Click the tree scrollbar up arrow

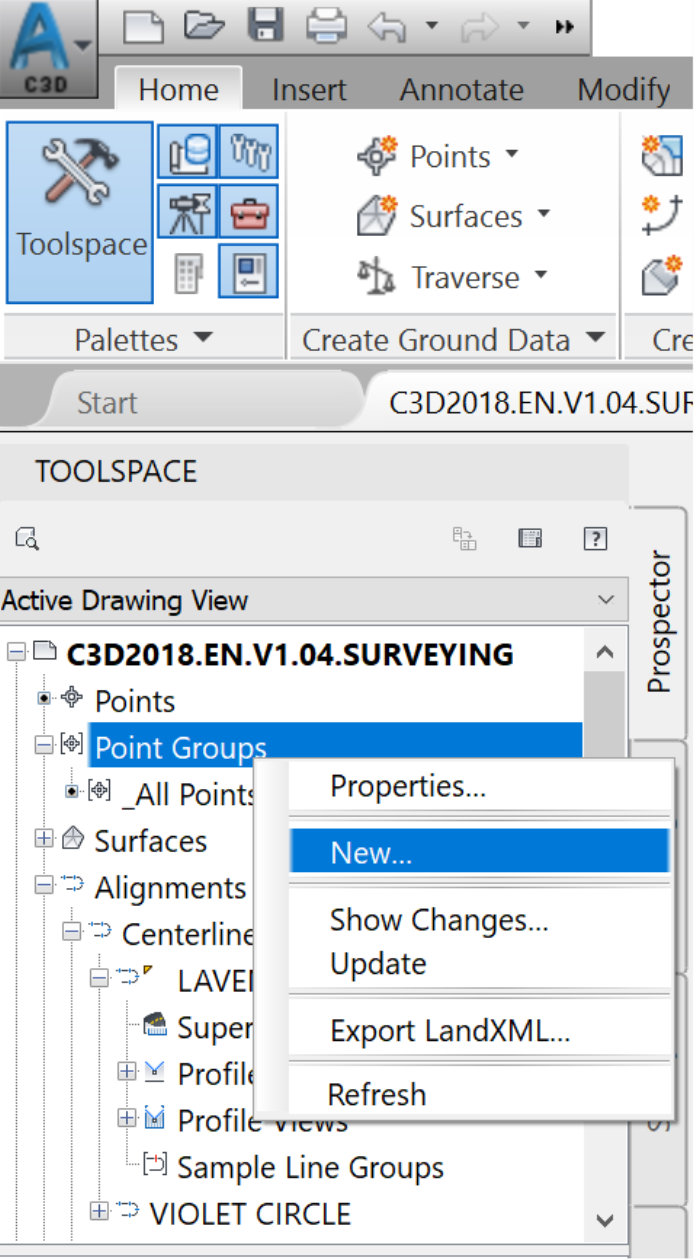click(603, 653)
